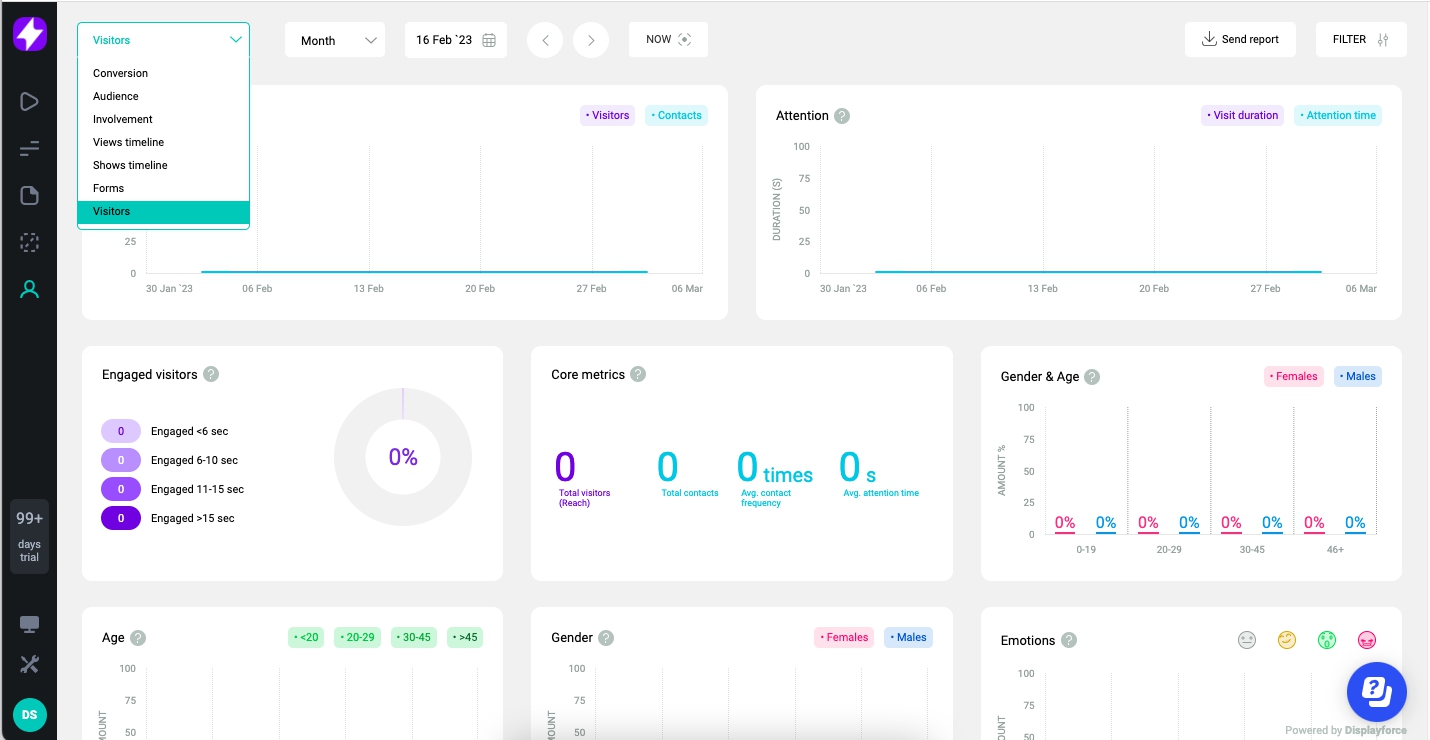1430x740 pixels.
Task: Open the FILTER panel button
Action: pos(1360,39)
